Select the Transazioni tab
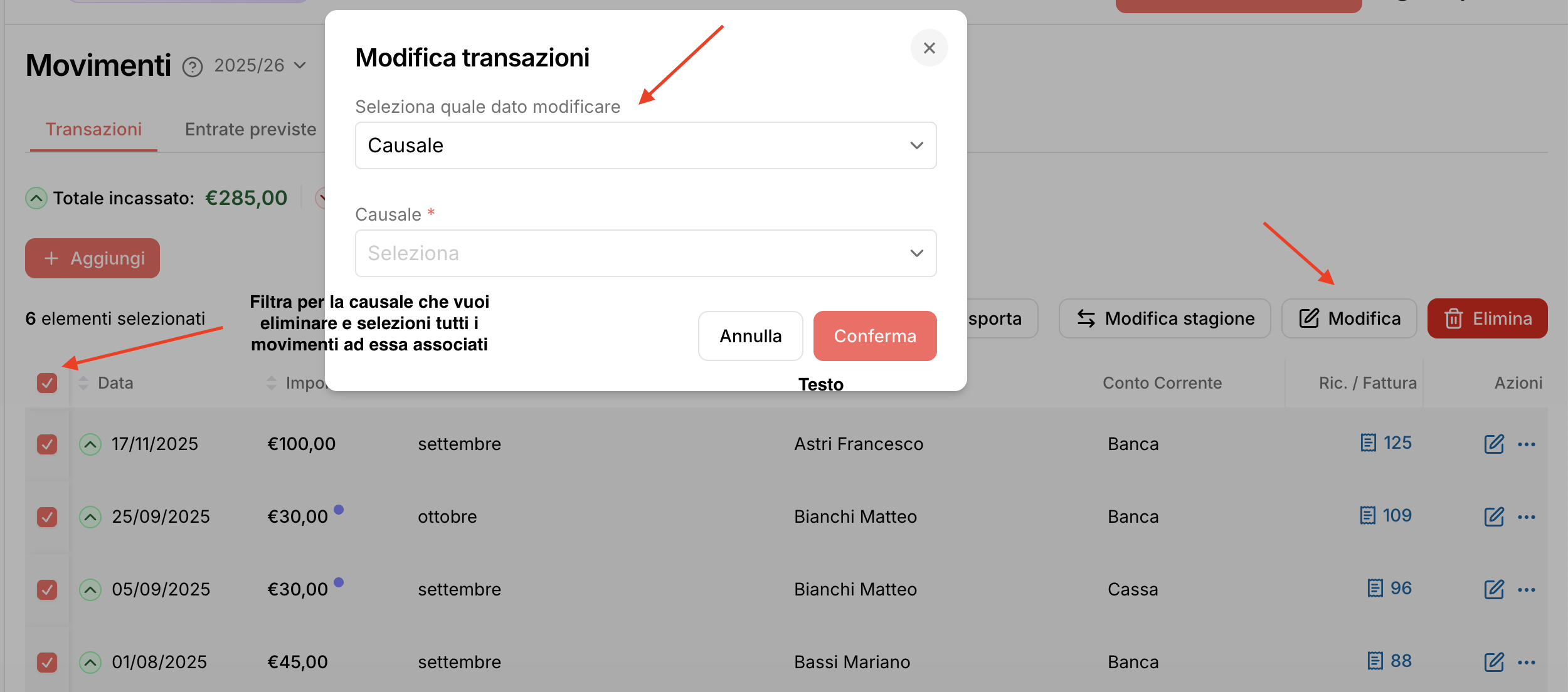The width and height of the screenshot is (1568, 692). coord(93,129)
